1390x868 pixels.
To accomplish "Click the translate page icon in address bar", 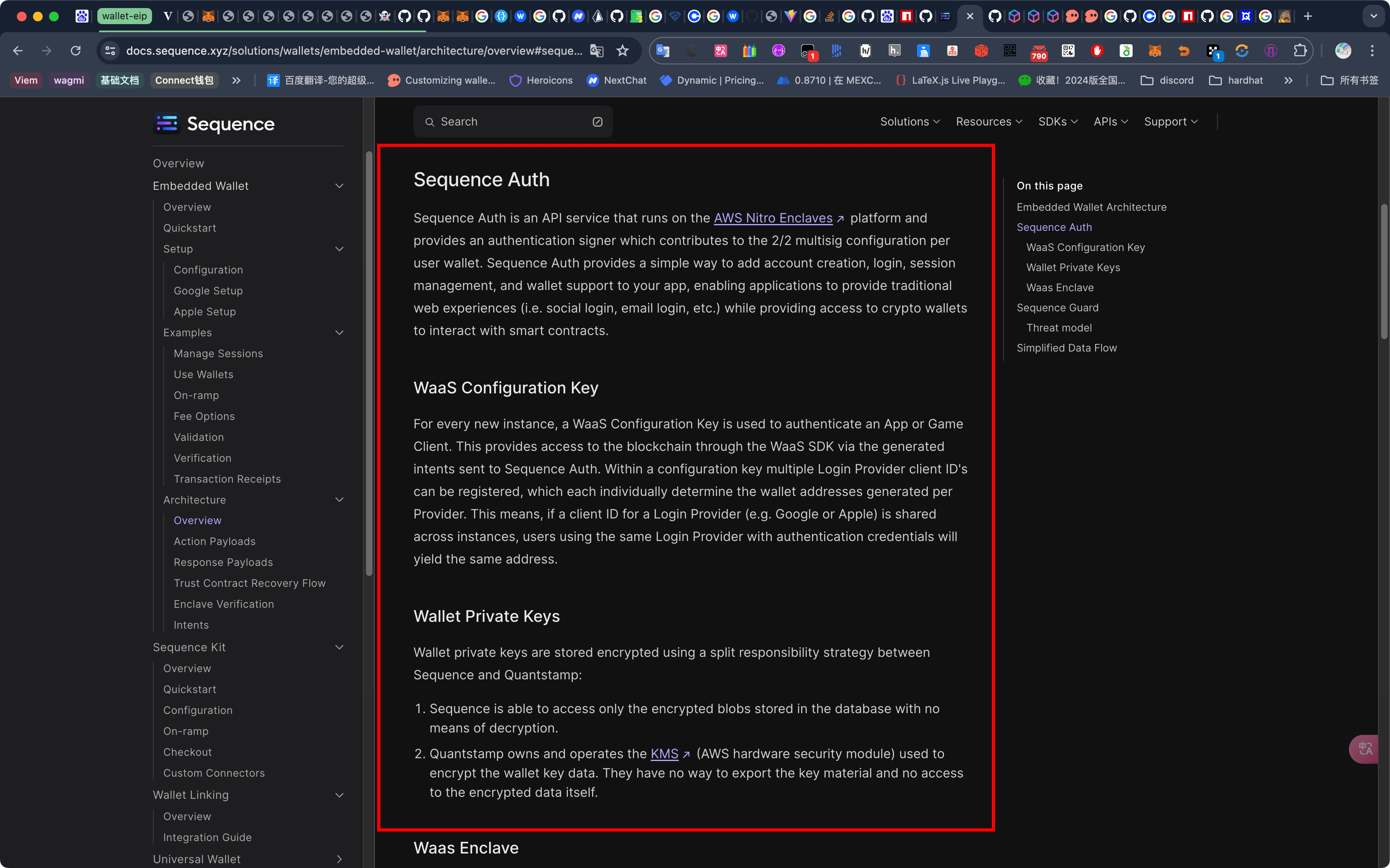I will [x=597, y=51].
